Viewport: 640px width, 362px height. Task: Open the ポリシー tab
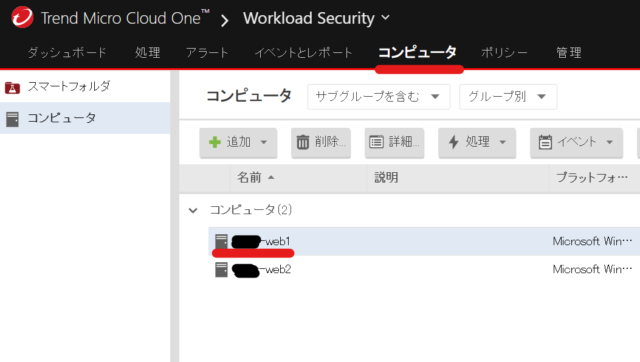tap(504, 53)
